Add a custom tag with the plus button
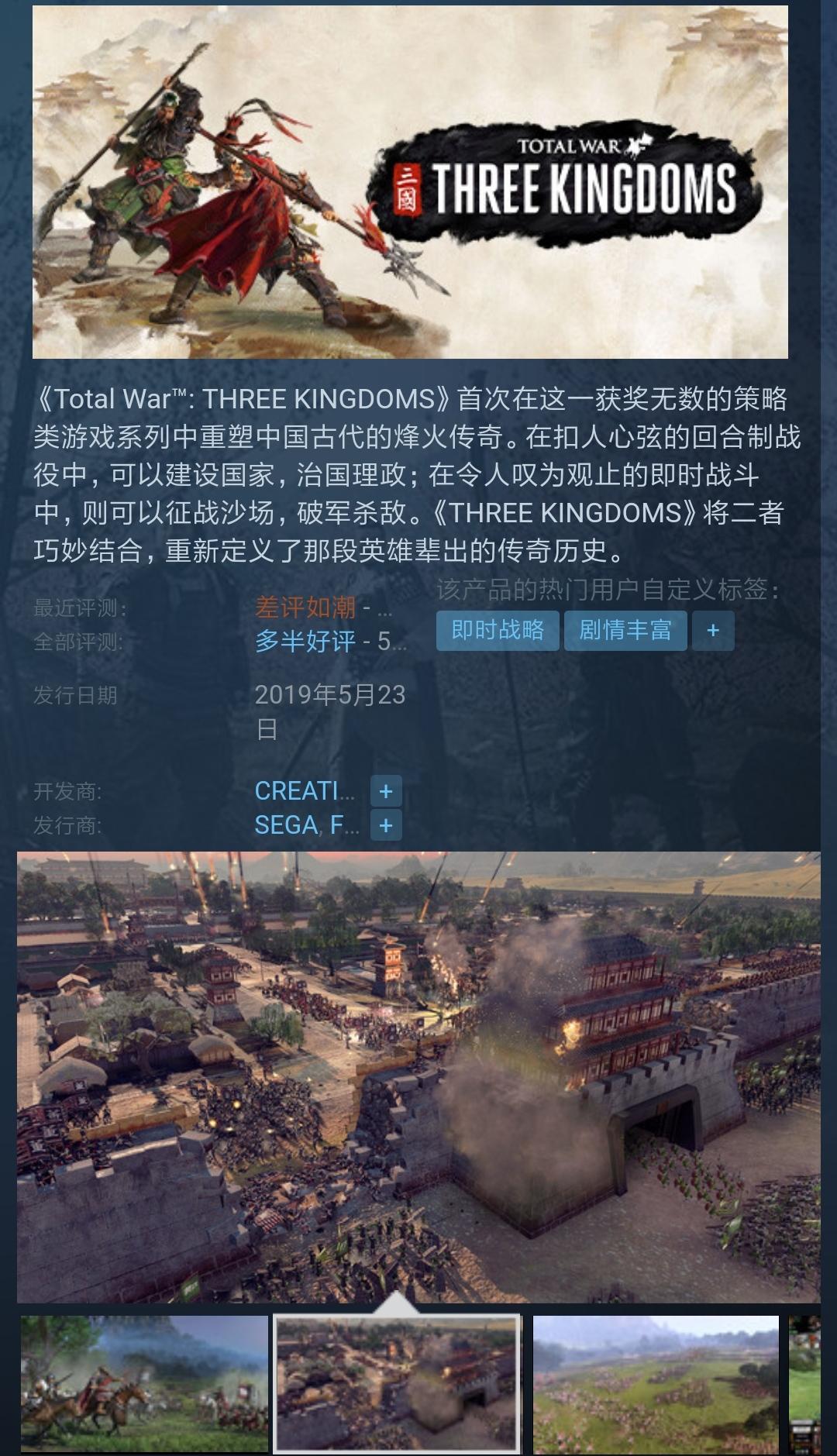This screenshot has width=837, height=1456. 713,630
